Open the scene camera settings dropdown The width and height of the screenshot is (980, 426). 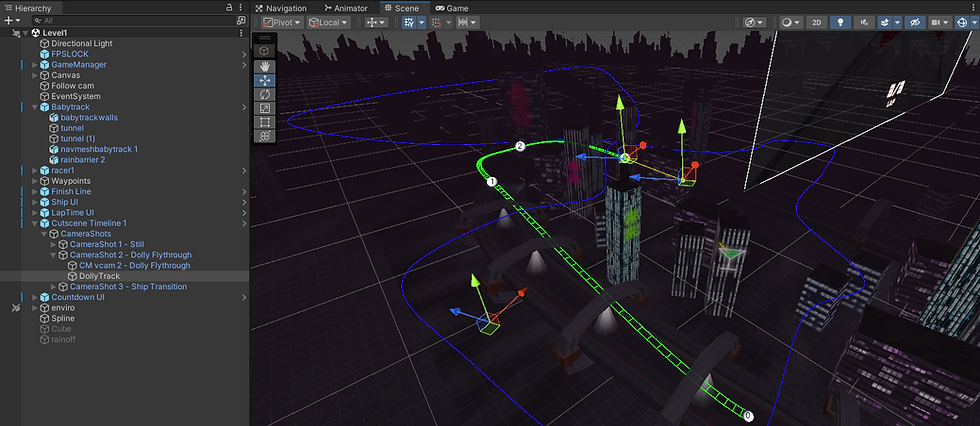(x=939, y=22)
